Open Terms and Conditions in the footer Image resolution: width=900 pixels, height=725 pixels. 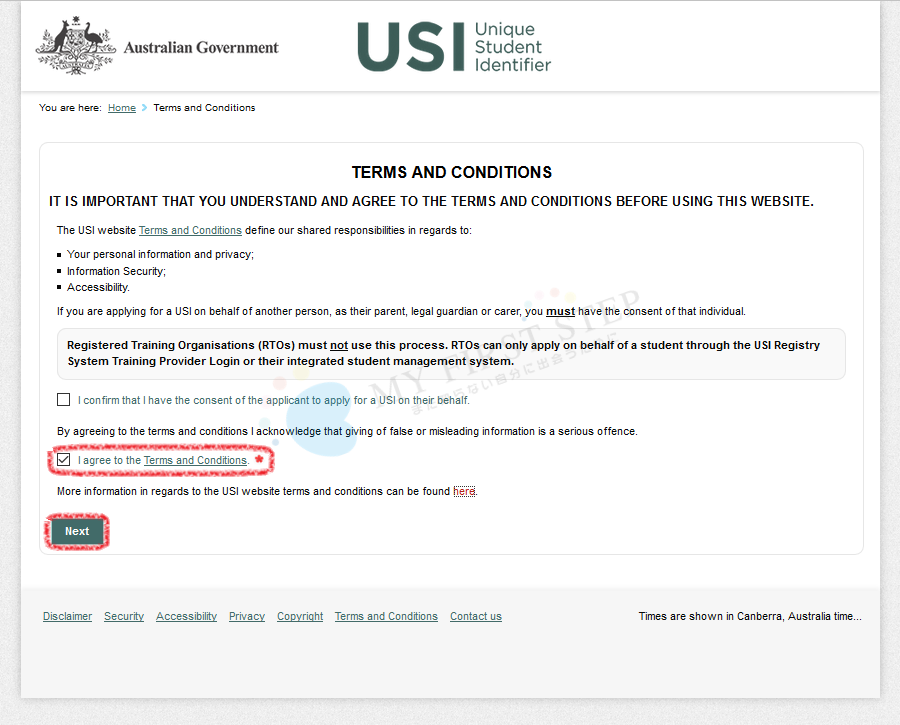386,617
